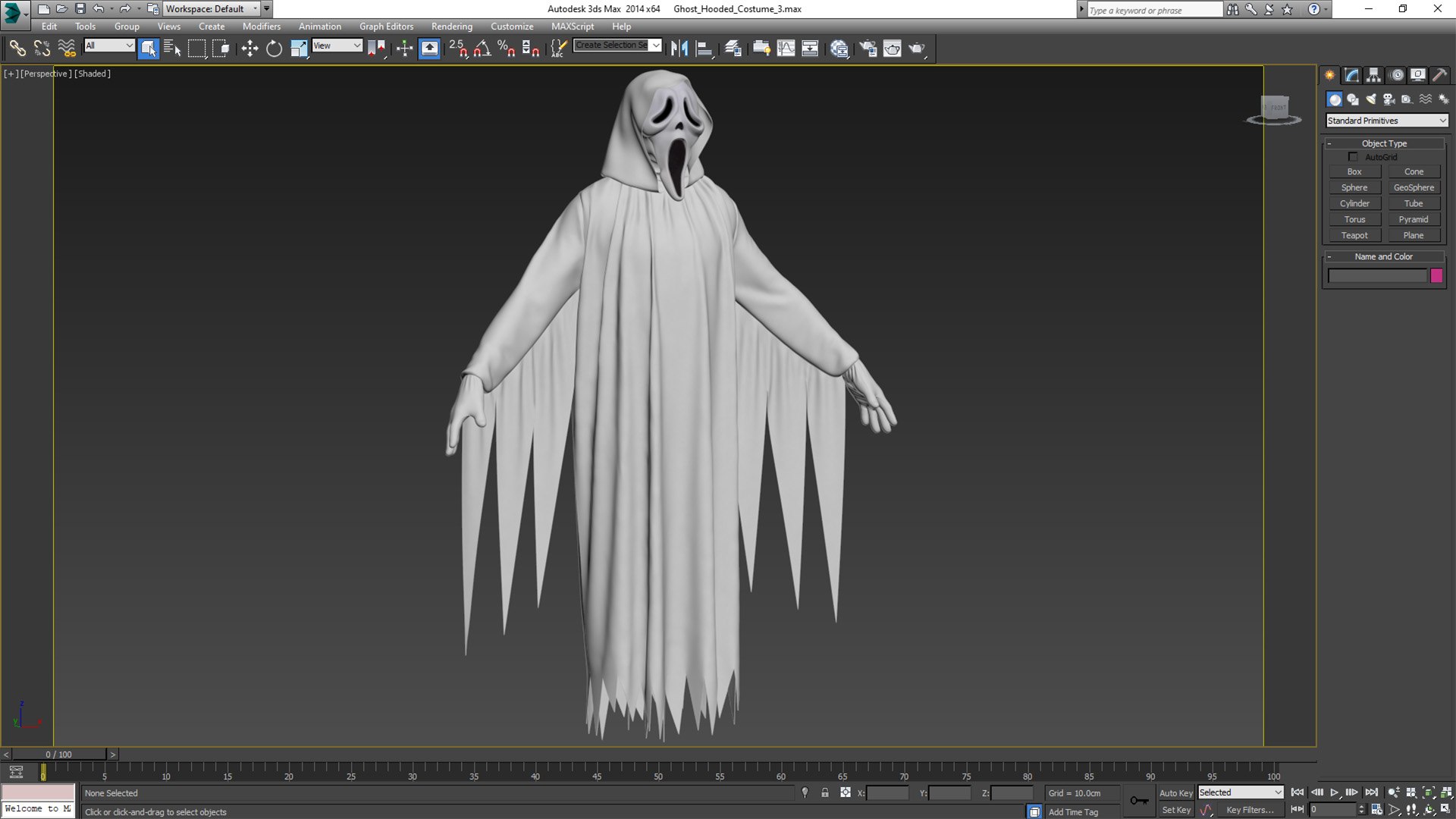Click the Align tool icon
This screenshot has height=819, width=1456.
tap(704, 49)
